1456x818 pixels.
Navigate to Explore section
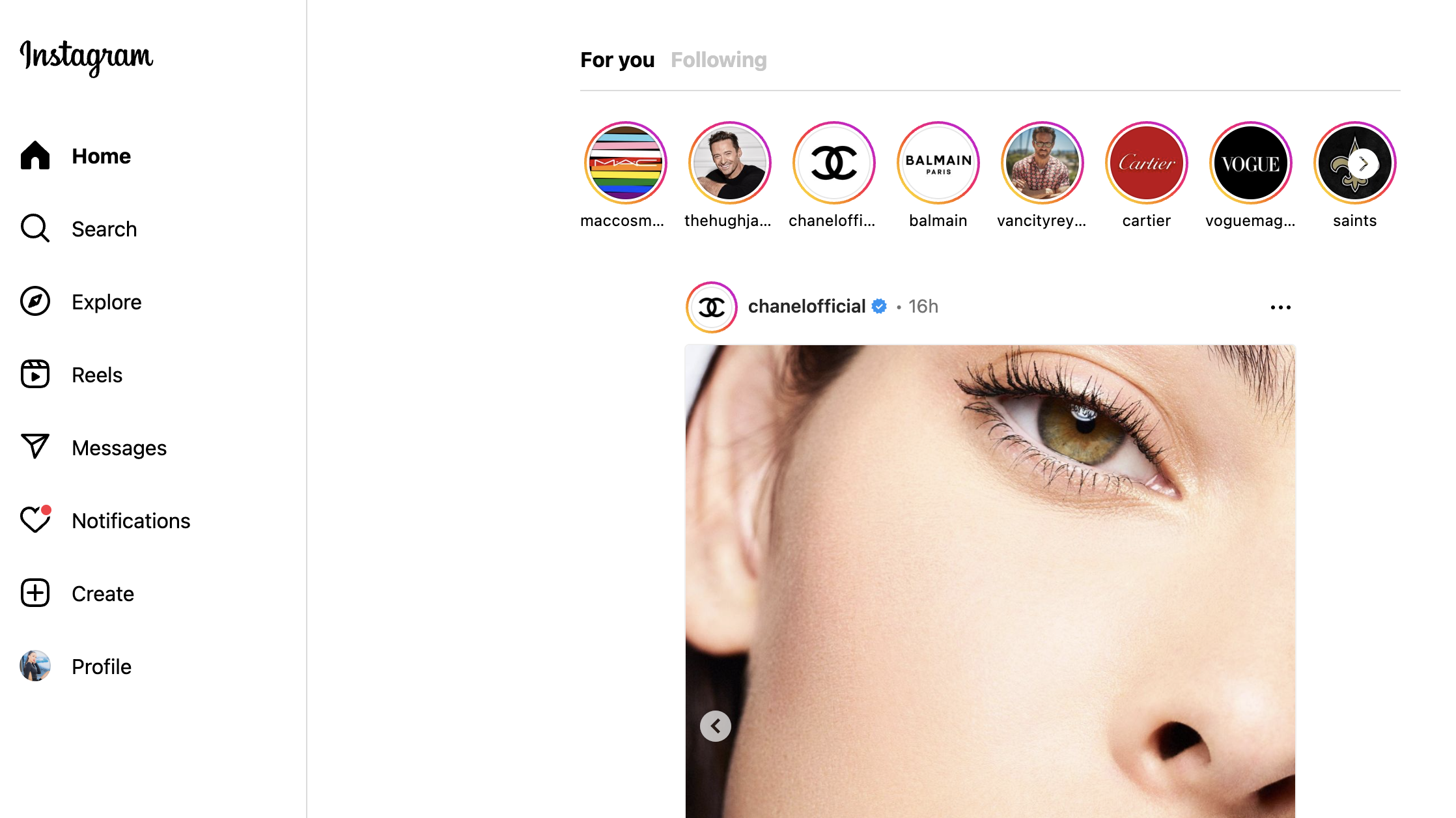(107, 302)
